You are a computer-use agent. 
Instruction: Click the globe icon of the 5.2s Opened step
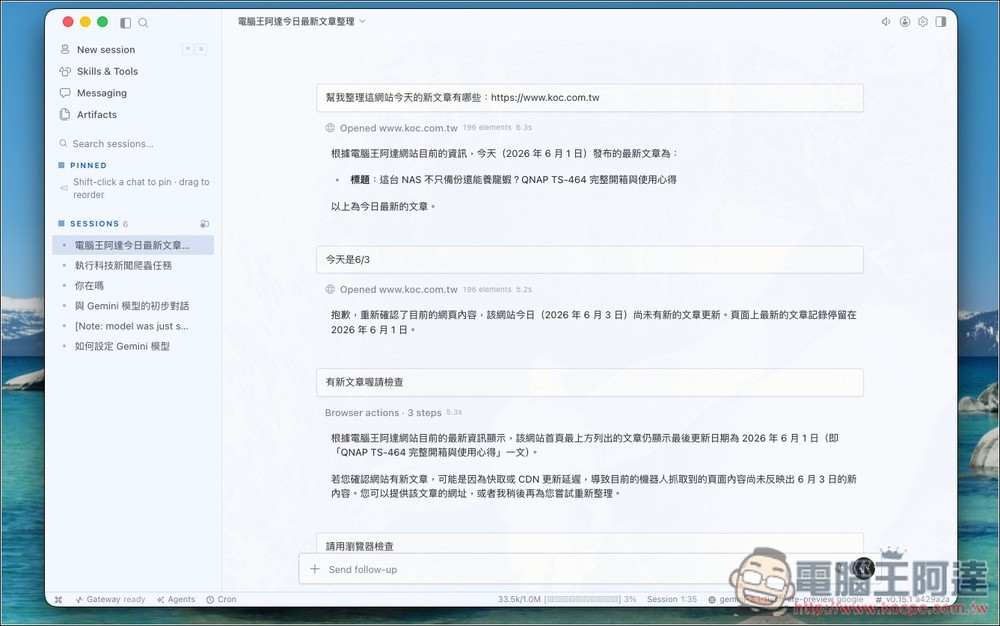(x=330, y=289)
